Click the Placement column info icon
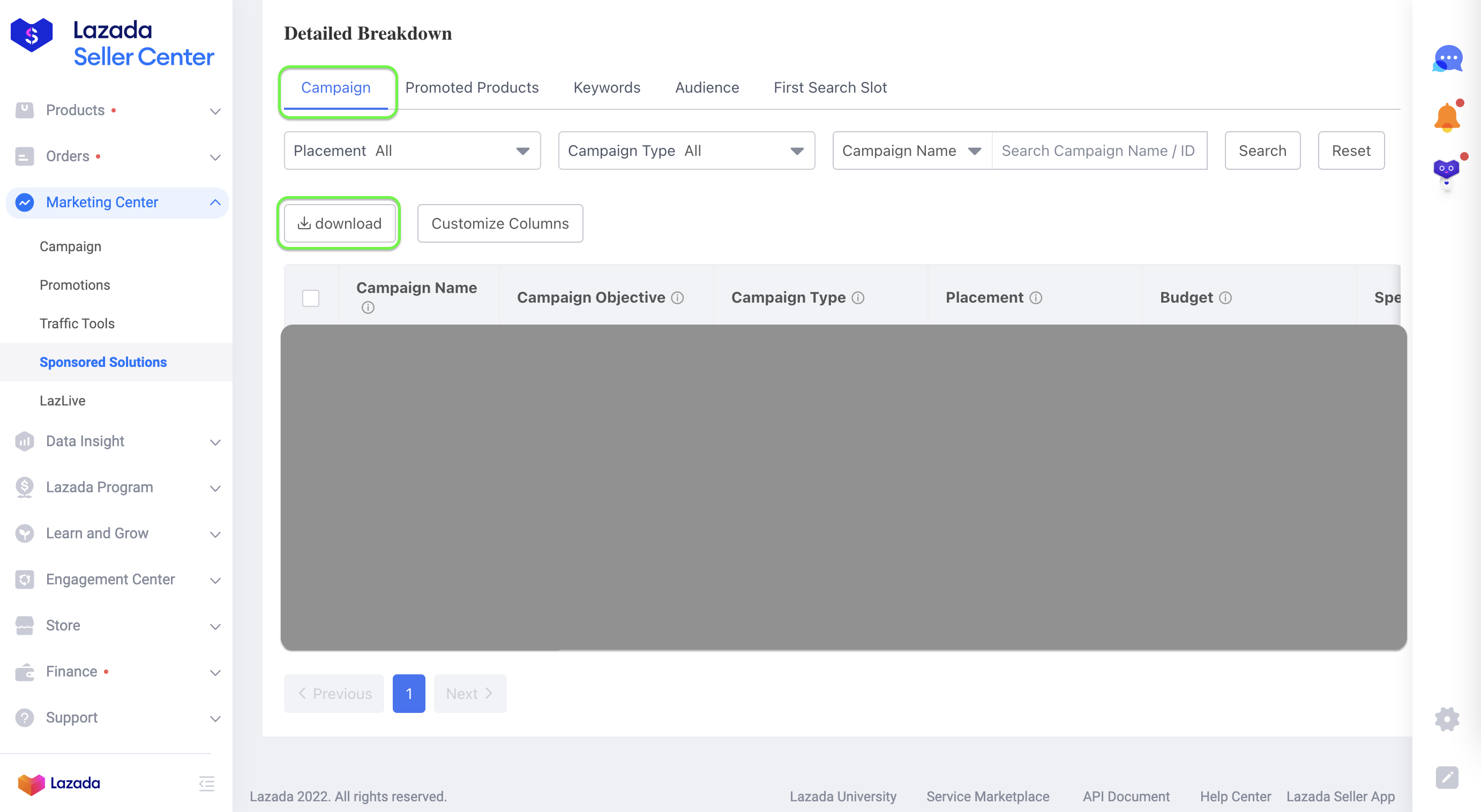 (x=1036, y=298)
